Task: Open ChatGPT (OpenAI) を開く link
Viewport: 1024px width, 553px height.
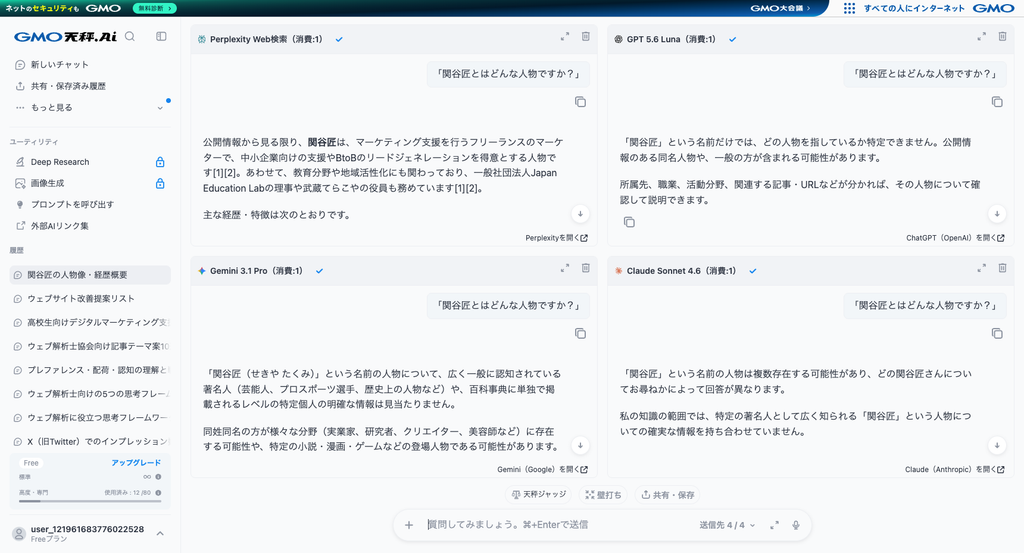Action: pyautogui.click(x=955, y=238)
